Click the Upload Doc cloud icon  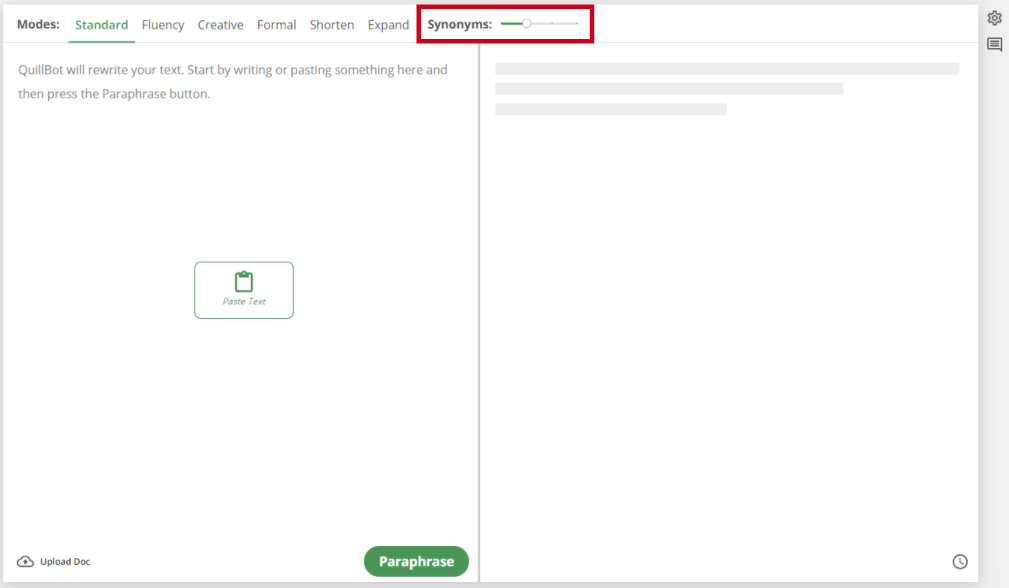click(25, 562)
